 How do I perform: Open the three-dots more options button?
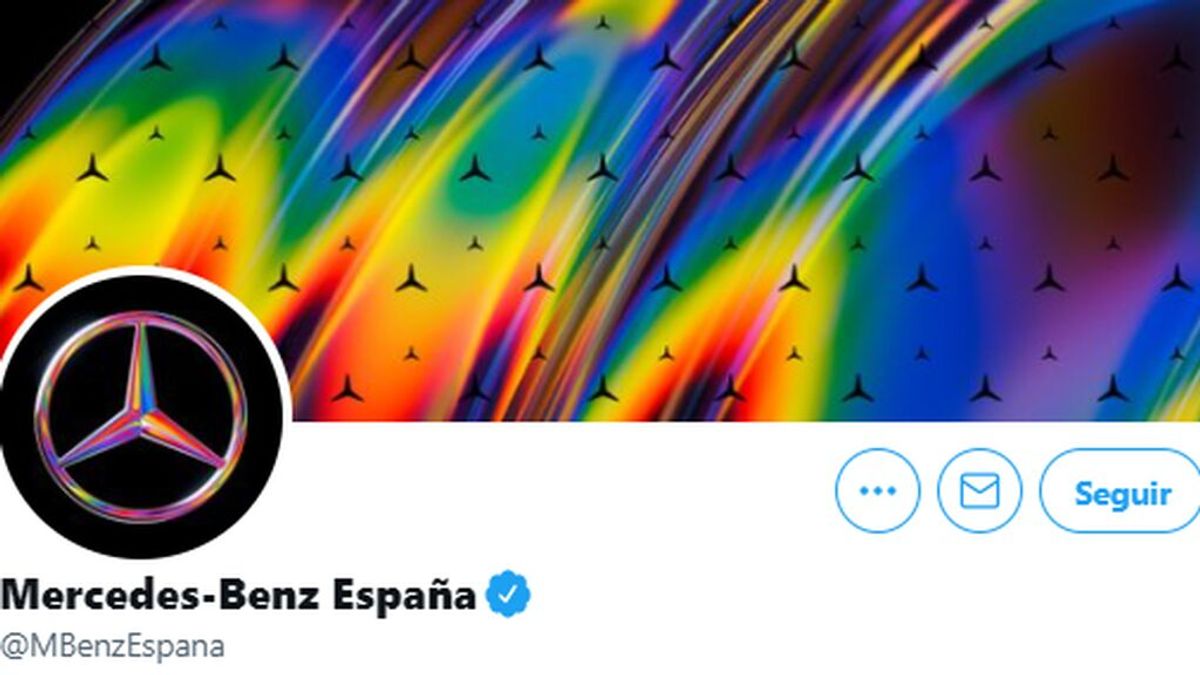877,491
